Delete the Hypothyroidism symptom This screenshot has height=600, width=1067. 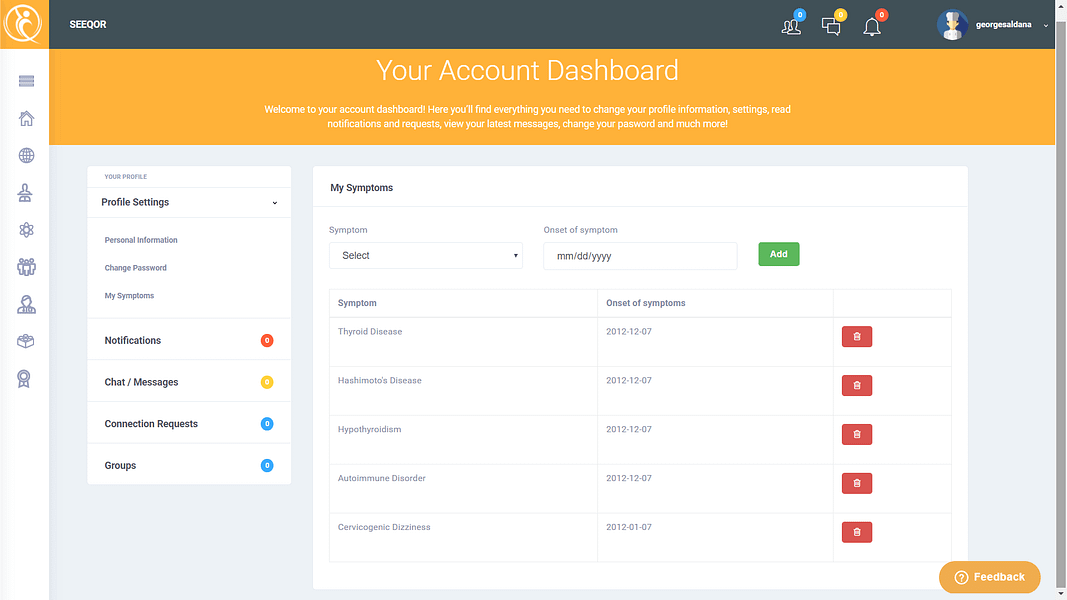pyautogui.click(x=857, y=435)
